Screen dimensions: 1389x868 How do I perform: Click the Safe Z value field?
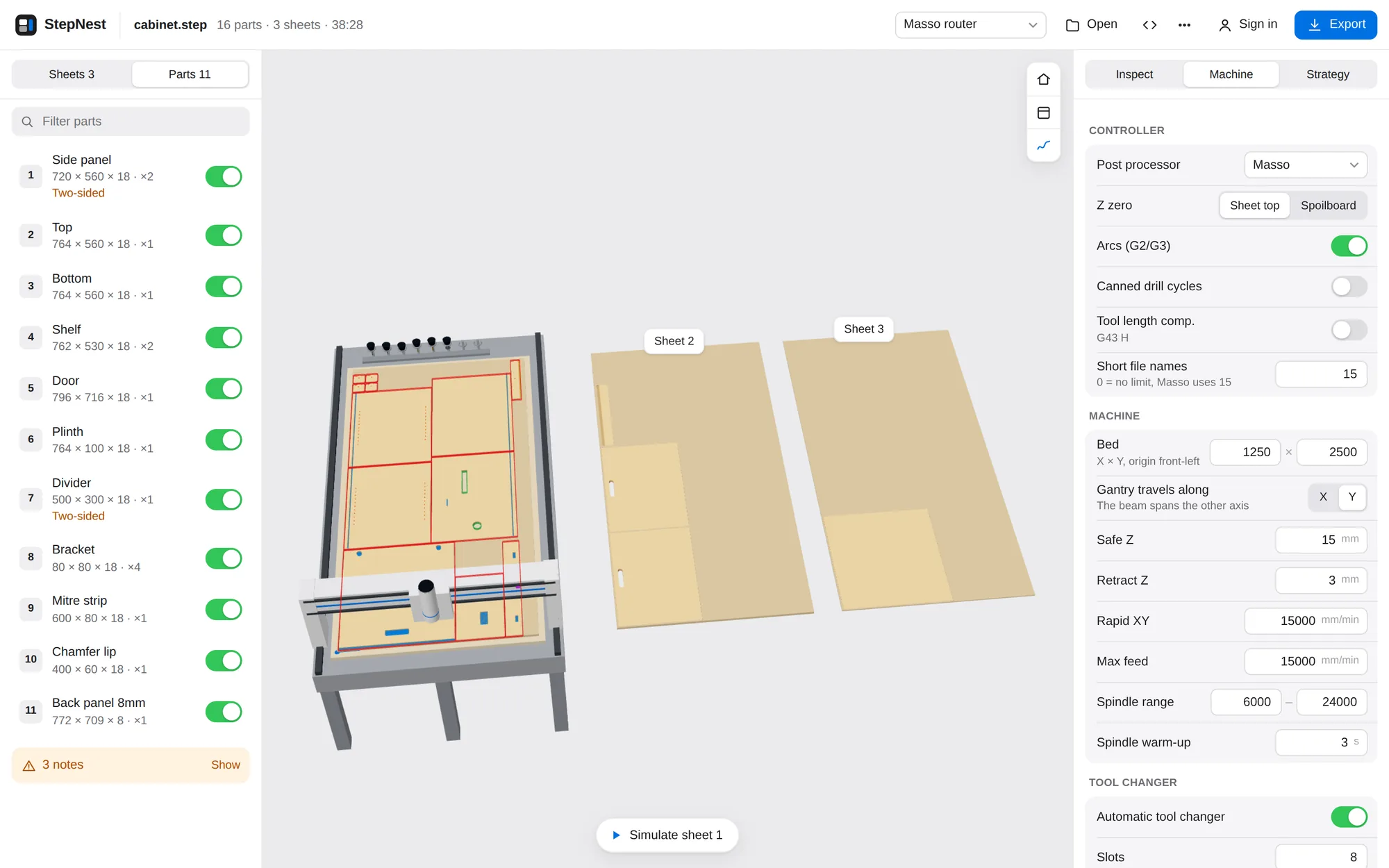(x=1320, y=540)
